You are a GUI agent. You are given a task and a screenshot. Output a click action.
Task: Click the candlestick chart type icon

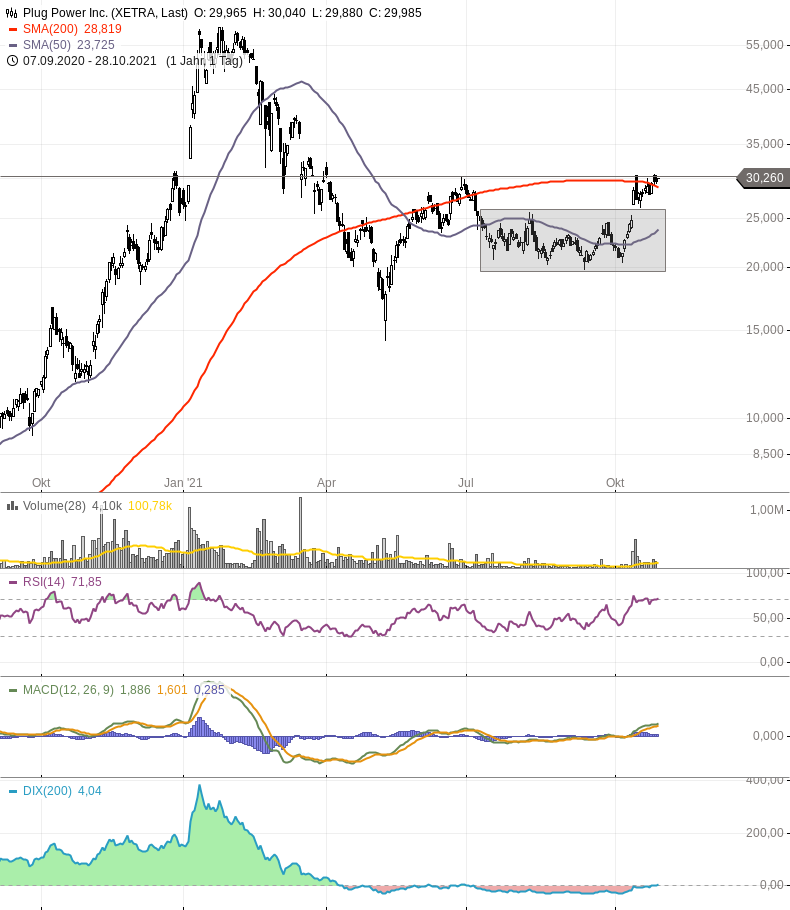click(12, 12)
